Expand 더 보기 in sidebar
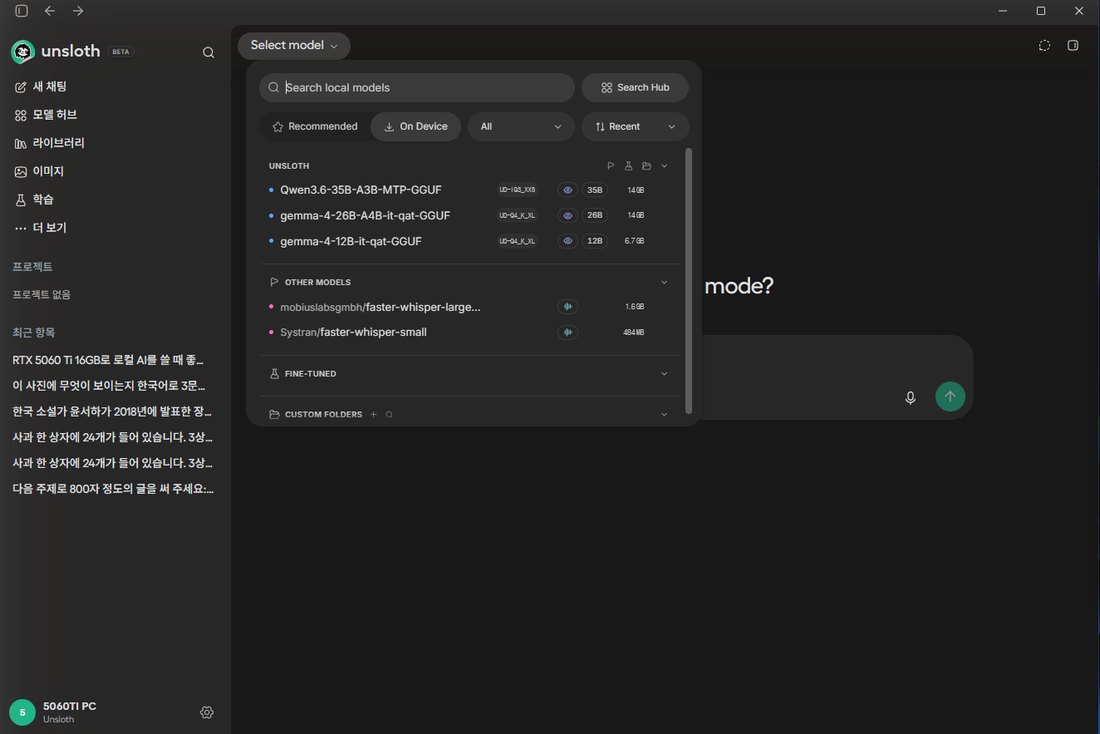 (41, 227)
